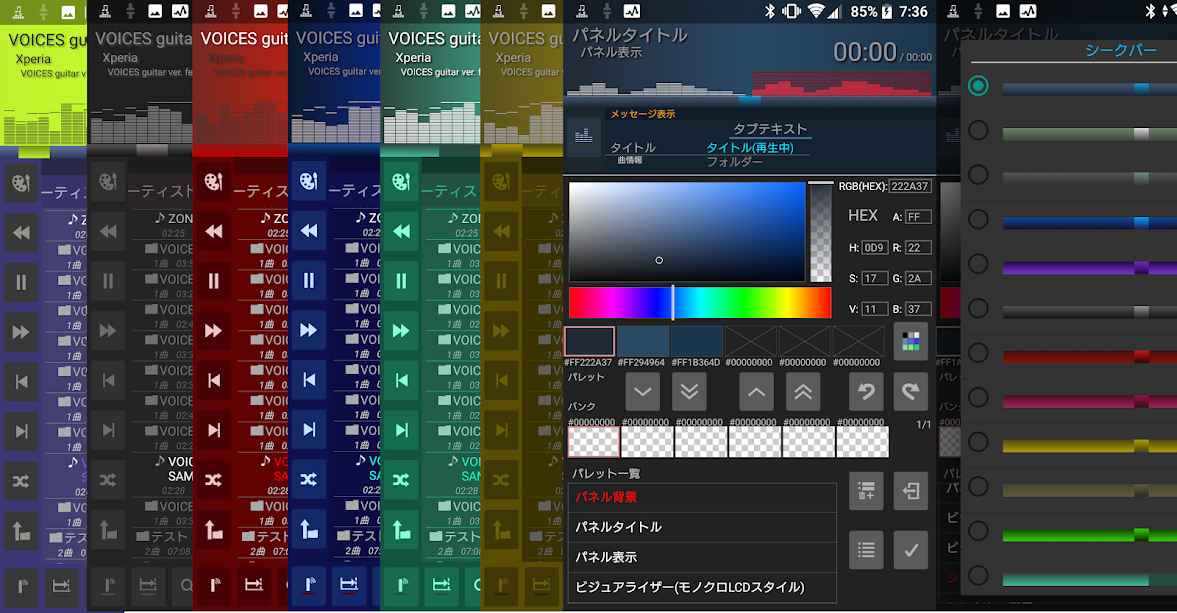Confirm colors with the checkmark button

pos(910,550)
